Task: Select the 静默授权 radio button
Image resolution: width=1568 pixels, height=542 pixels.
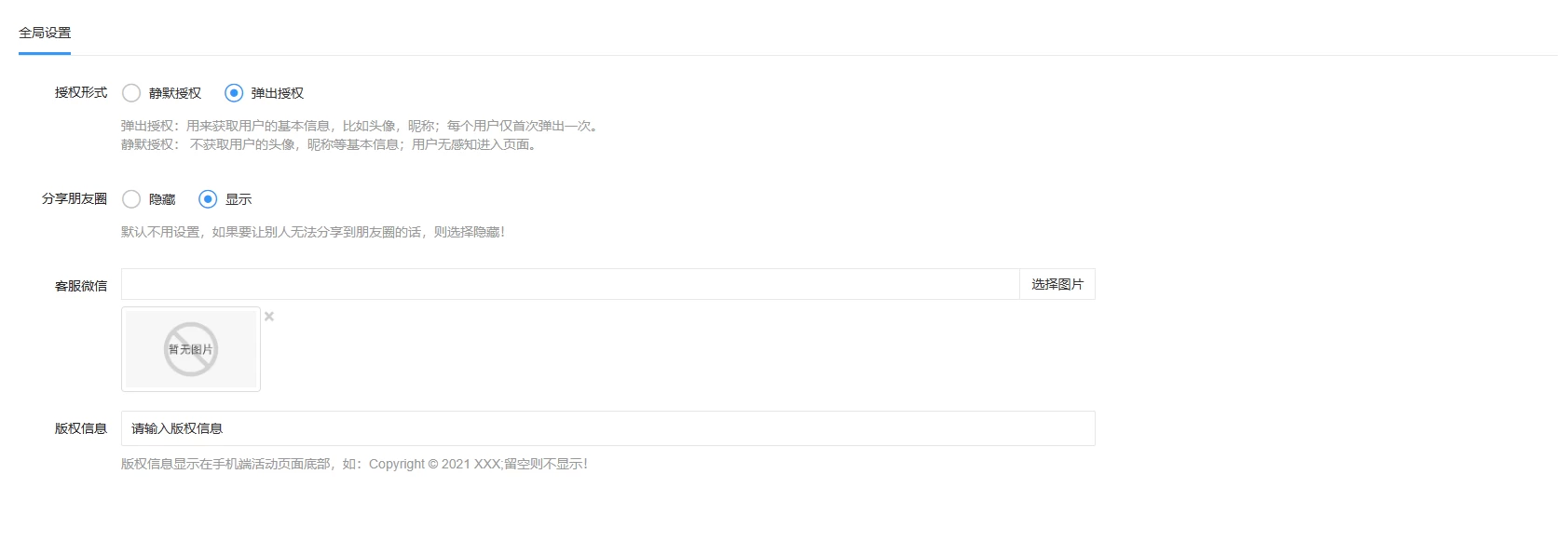Action: pyautogui.click(x=131, y=93)
